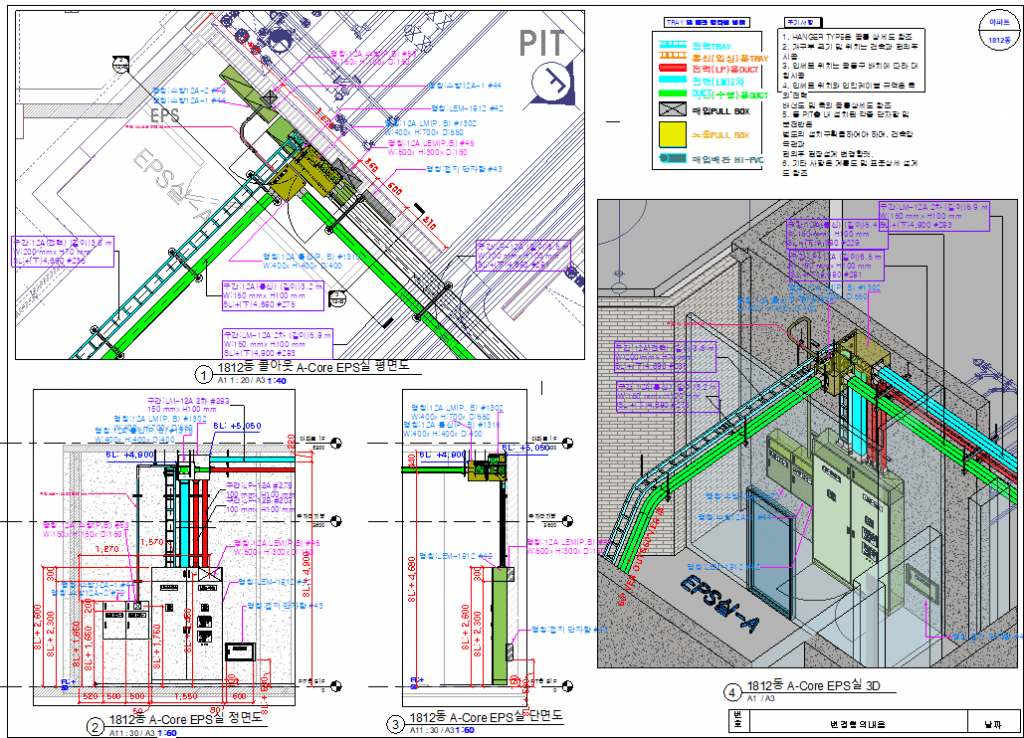This screenshot has height=738, width=1024.
Task: Select the 매입PULL BOX crossed-box legend symbol
Action: coord(672,109)
